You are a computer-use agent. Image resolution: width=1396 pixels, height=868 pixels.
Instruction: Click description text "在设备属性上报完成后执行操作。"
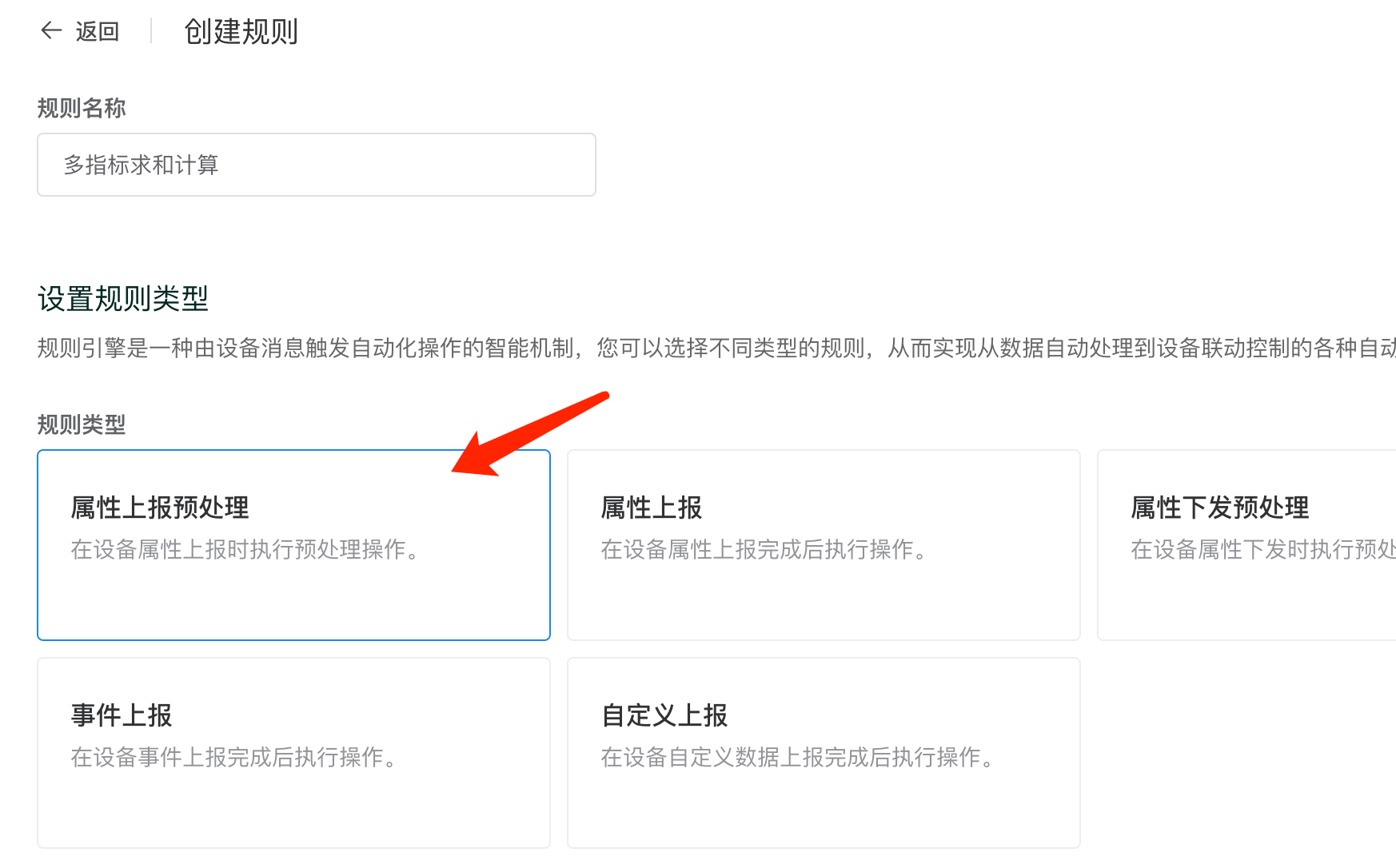[x=764, y=549]
